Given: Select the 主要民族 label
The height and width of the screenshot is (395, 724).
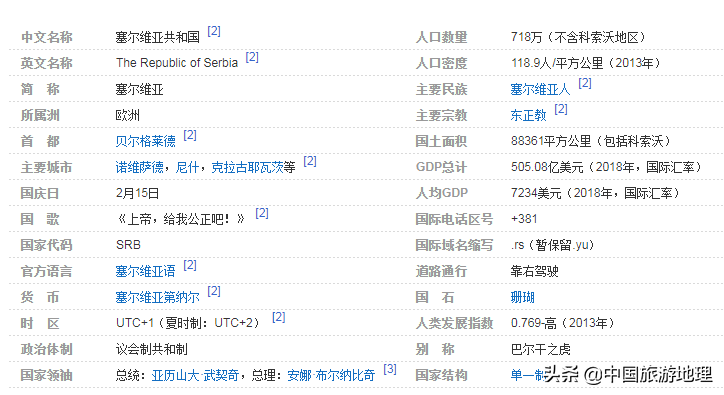Looking at the screenshot, I should (x=441, y=89).
